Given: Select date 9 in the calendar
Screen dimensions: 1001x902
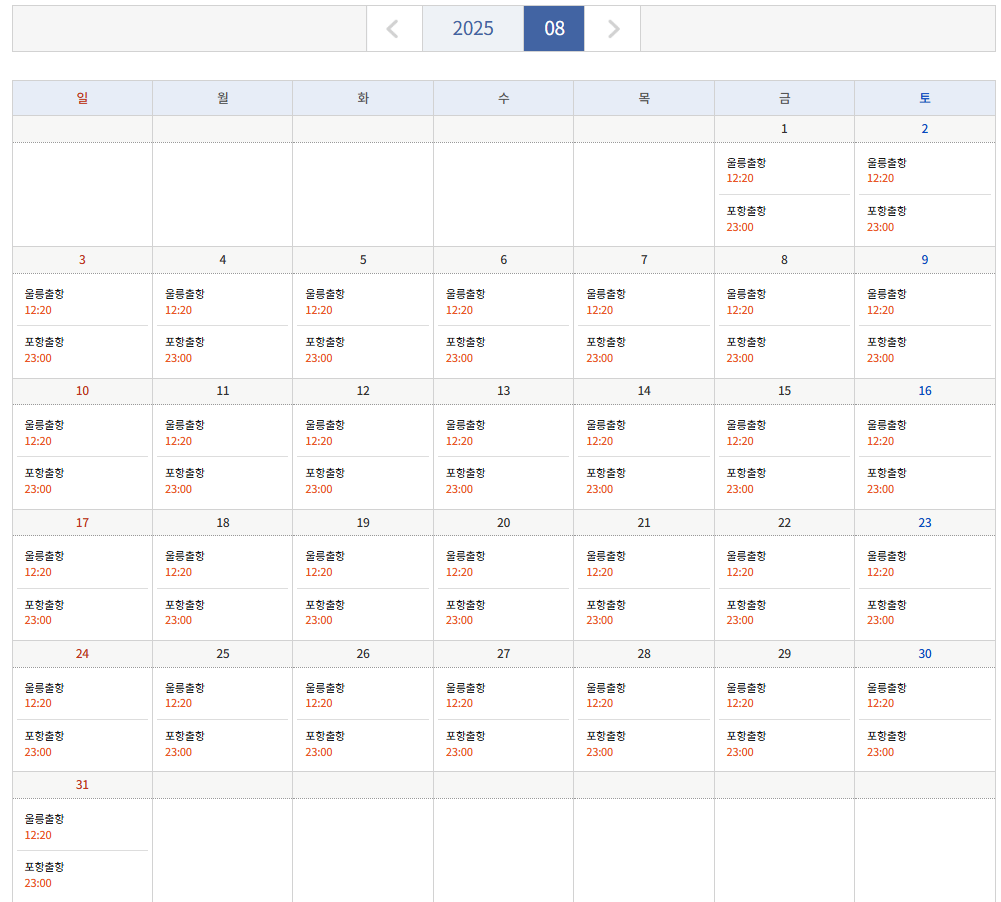Looking at the screenshot, I should (x=925, y=260).
